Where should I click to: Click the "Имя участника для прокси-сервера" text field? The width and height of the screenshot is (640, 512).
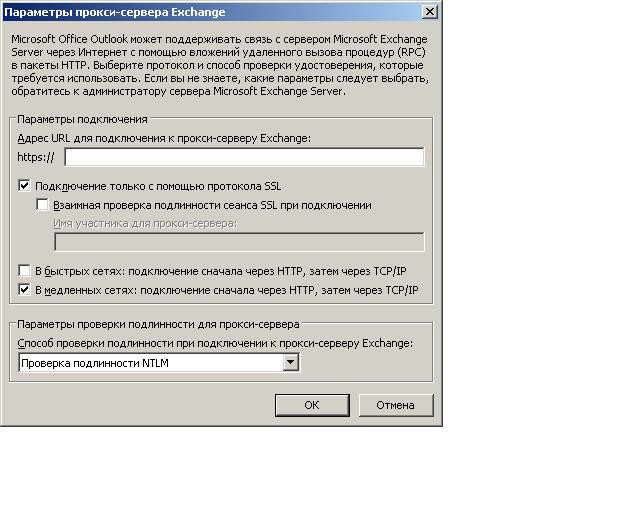coord(238,242)
